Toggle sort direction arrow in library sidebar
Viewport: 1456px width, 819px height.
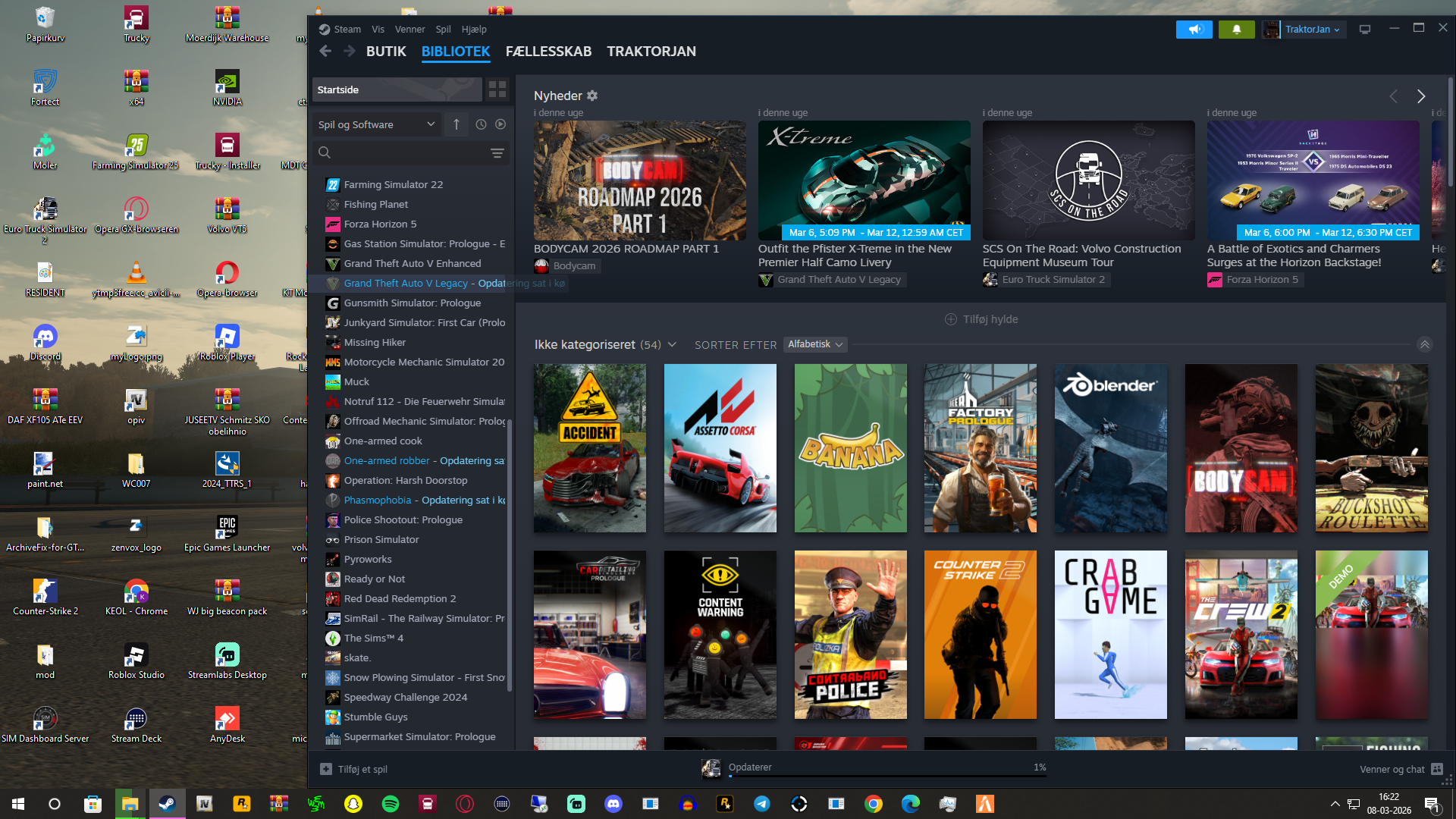tap(457, 124)
